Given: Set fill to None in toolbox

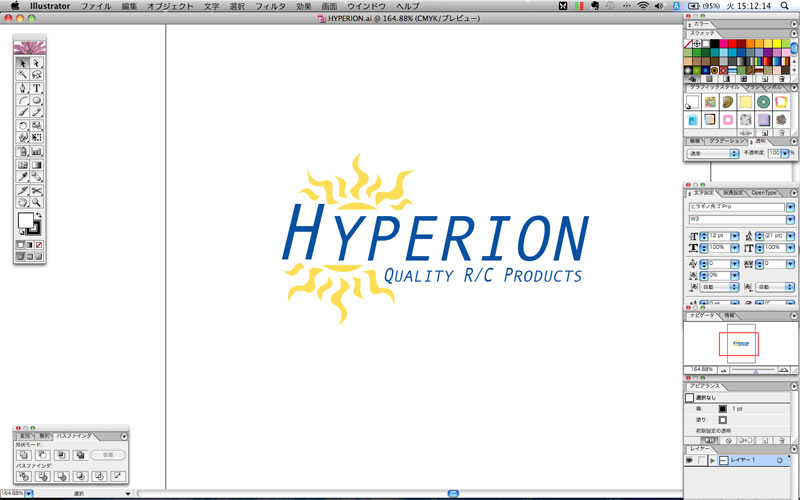Looking at the screenshot, I should coord(39,245).
